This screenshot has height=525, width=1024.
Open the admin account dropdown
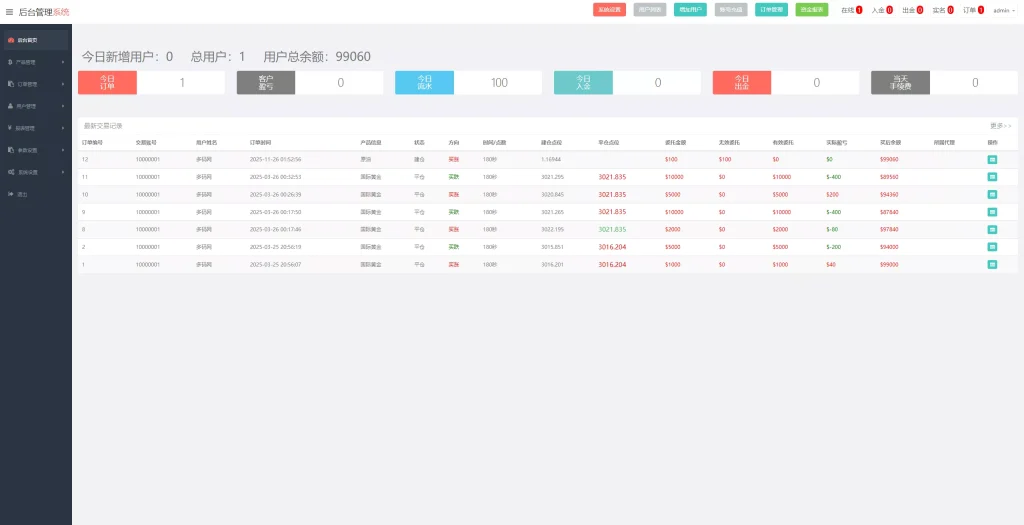[x=1004, y=10]
